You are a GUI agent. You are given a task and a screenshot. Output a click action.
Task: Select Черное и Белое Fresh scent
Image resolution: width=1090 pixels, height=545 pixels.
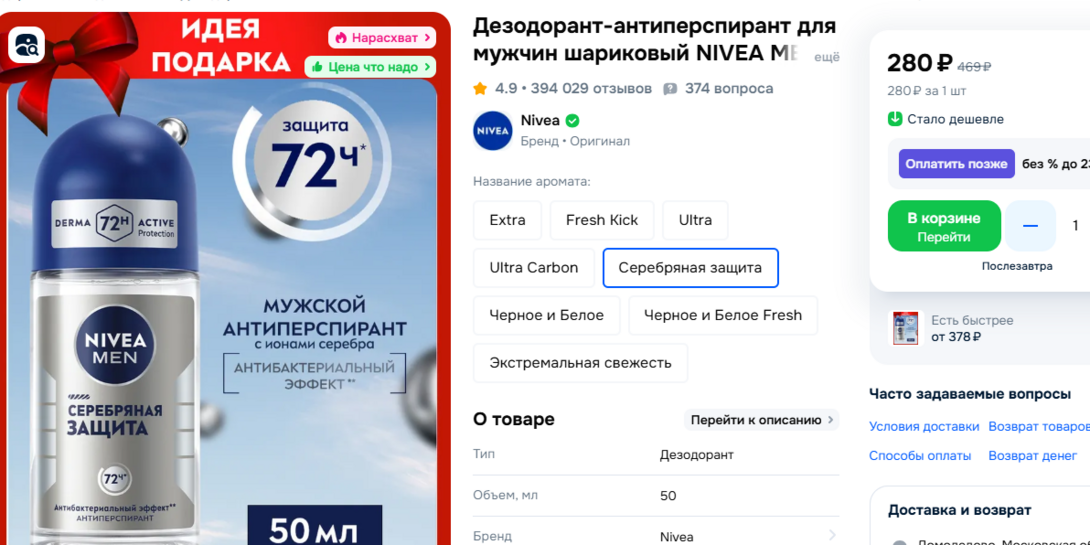point(723,316)
